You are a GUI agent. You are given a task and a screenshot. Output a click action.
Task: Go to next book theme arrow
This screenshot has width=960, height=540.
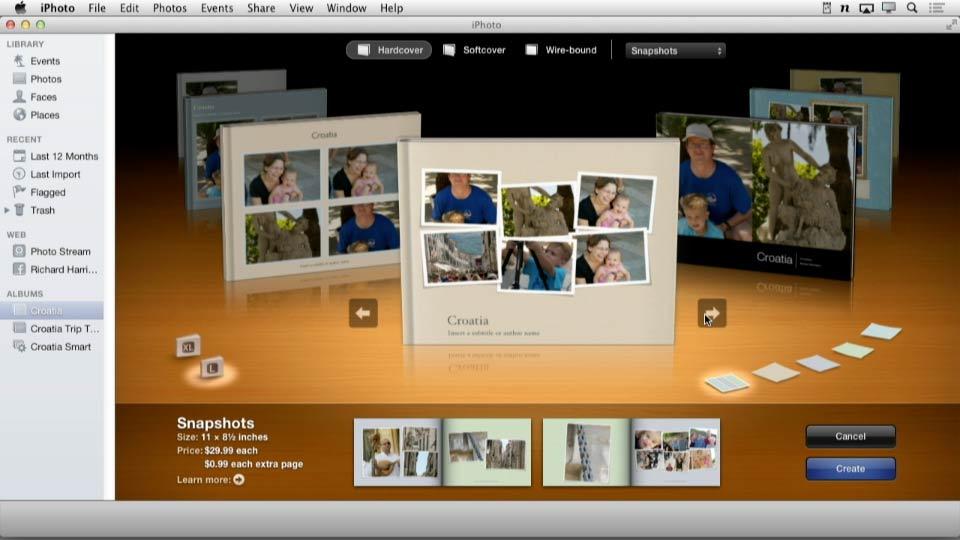[x=712, y=313]
